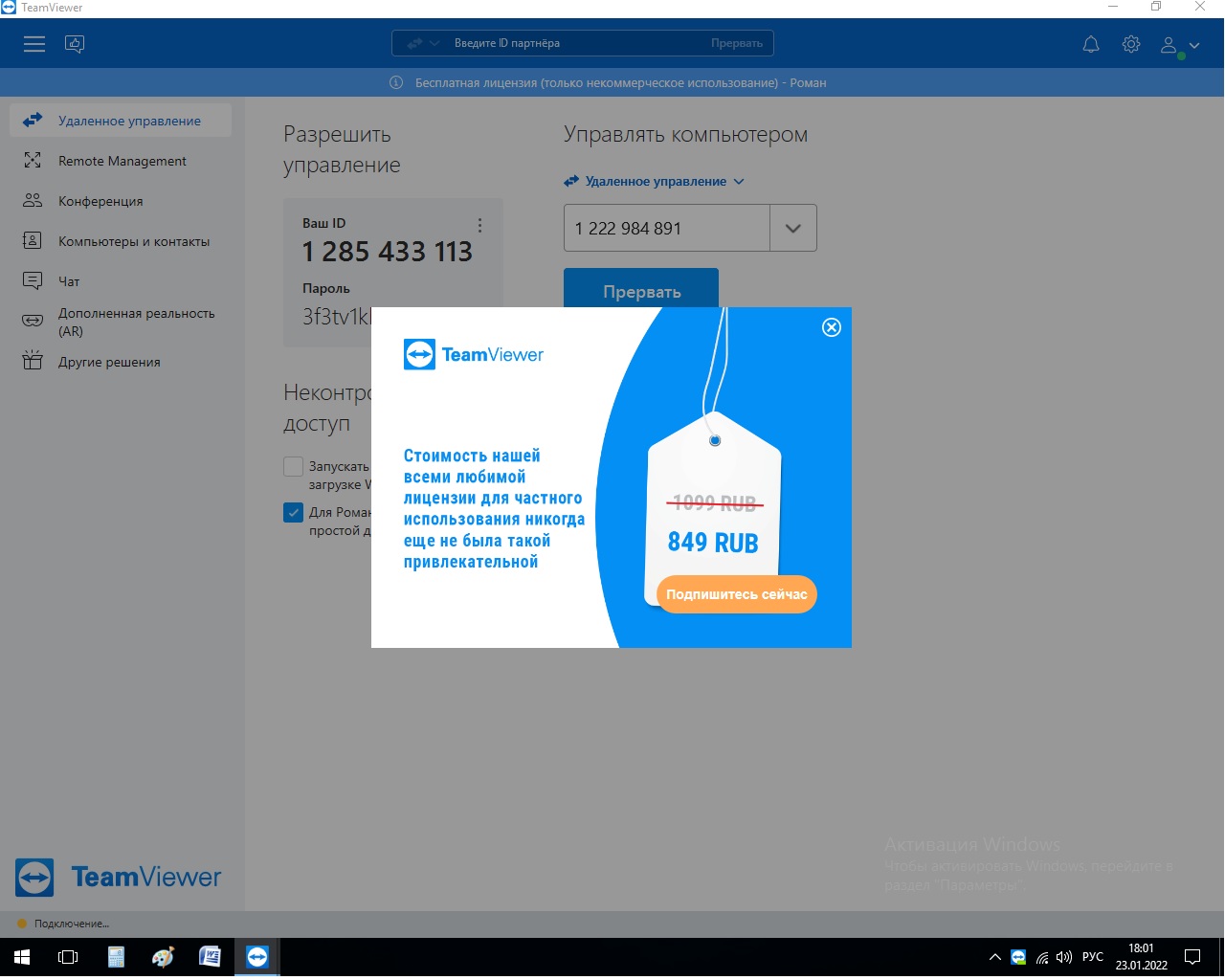This screenshot has height=980, width=1225.
Task: Click Подпишитесь сейчас button
Action: [x=737, y=594]
